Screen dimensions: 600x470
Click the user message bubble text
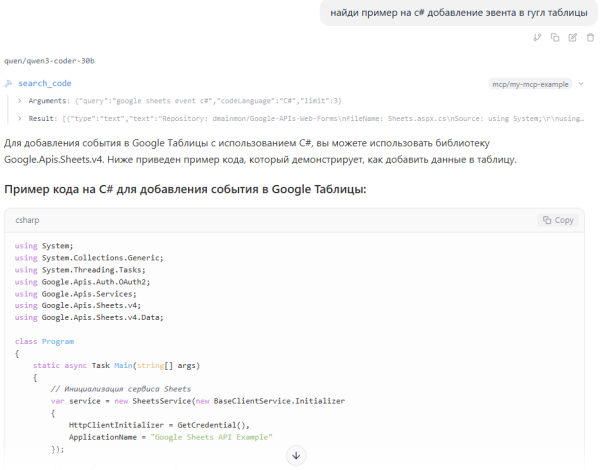pyautogui.click(x=454, y=12)
